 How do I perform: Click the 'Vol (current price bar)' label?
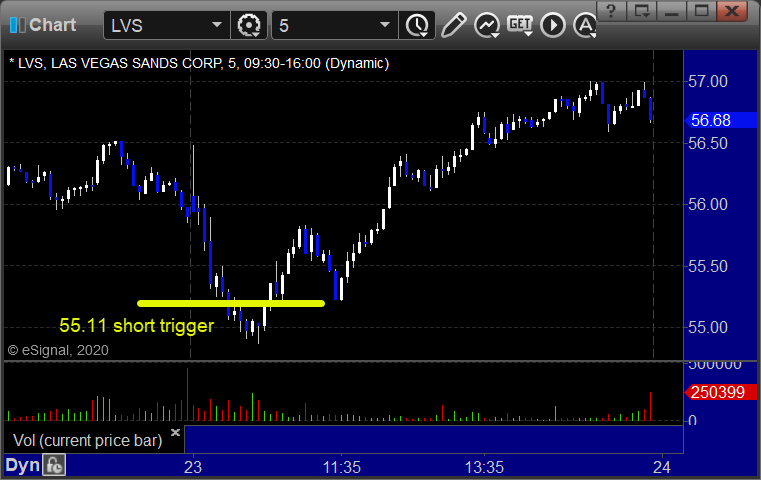click(x=87, y=440)
